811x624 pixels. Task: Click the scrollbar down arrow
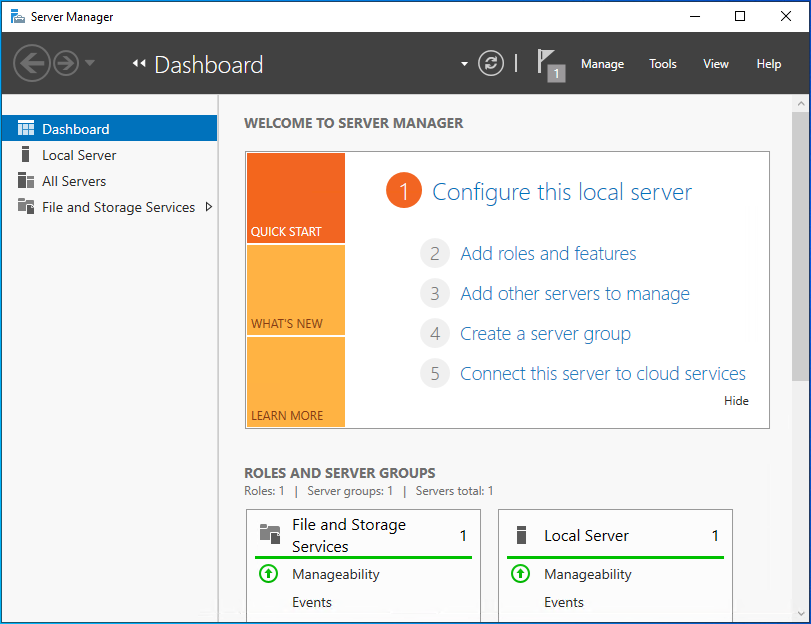coord(801,614)
